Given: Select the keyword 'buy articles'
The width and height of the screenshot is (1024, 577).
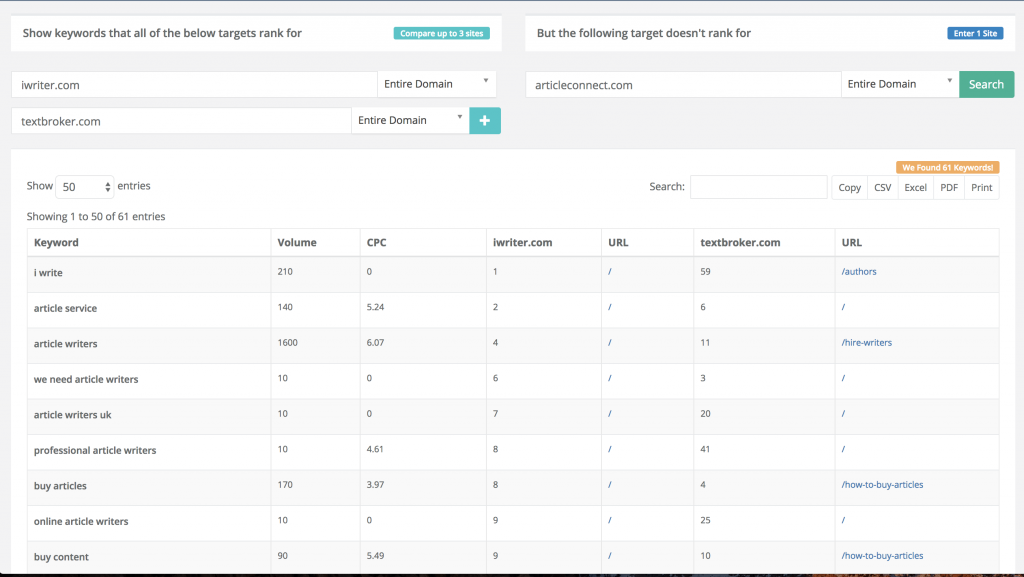Looking at the screenshot, I should coord(60,486).
